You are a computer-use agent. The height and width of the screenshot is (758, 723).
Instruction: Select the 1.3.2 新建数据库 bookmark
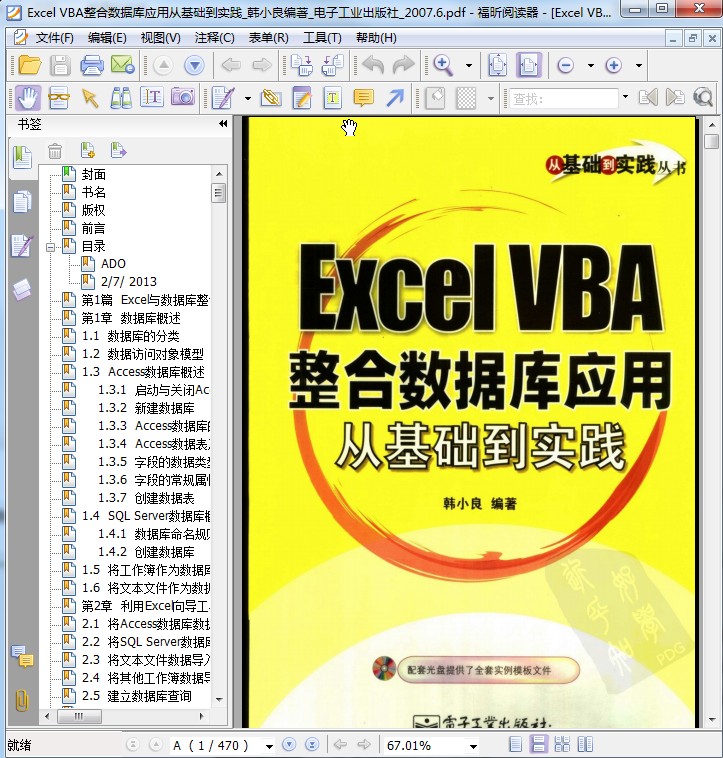pos(146,408)
